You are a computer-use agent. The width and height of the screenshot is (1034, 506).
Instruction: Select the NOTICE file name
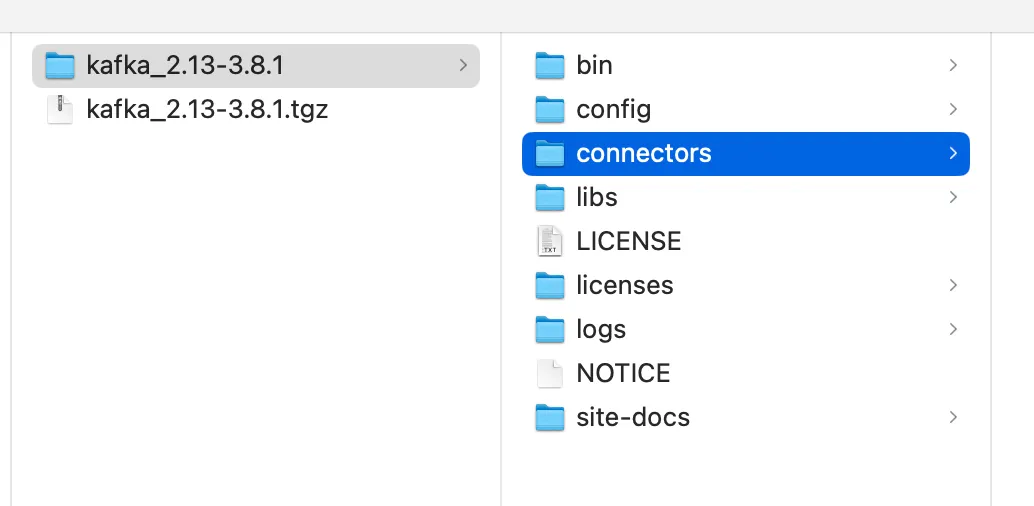pos(623,373)
